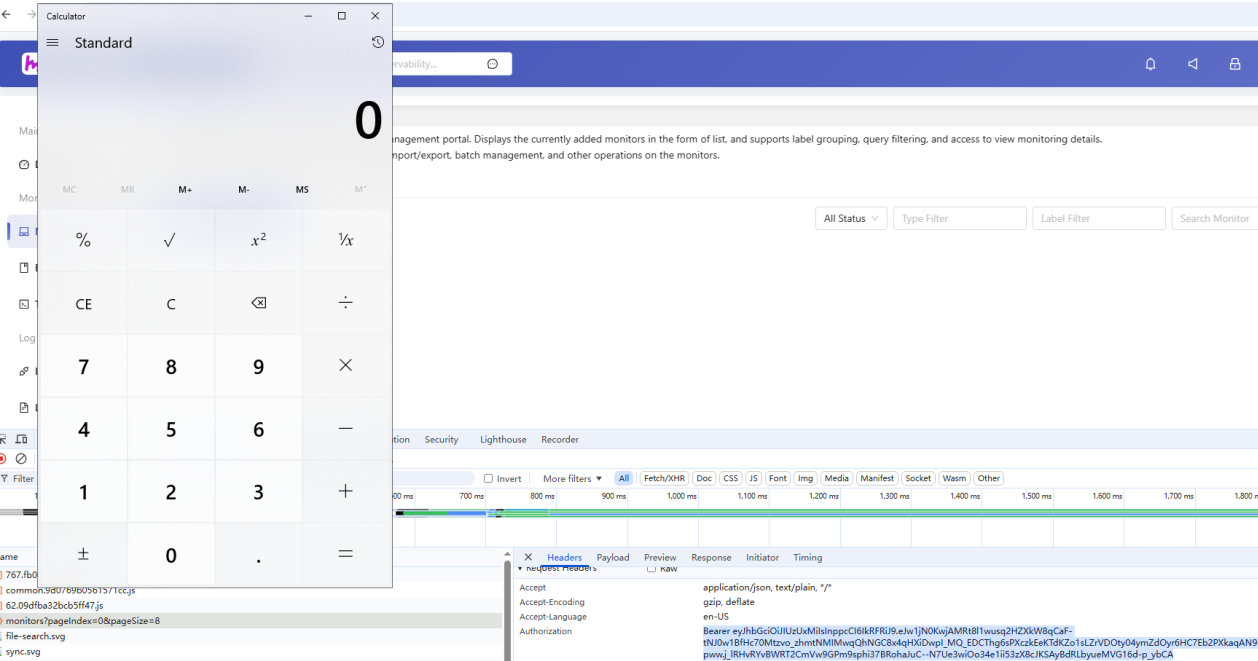Open notifications bell in web app header

coord(1150,64)
